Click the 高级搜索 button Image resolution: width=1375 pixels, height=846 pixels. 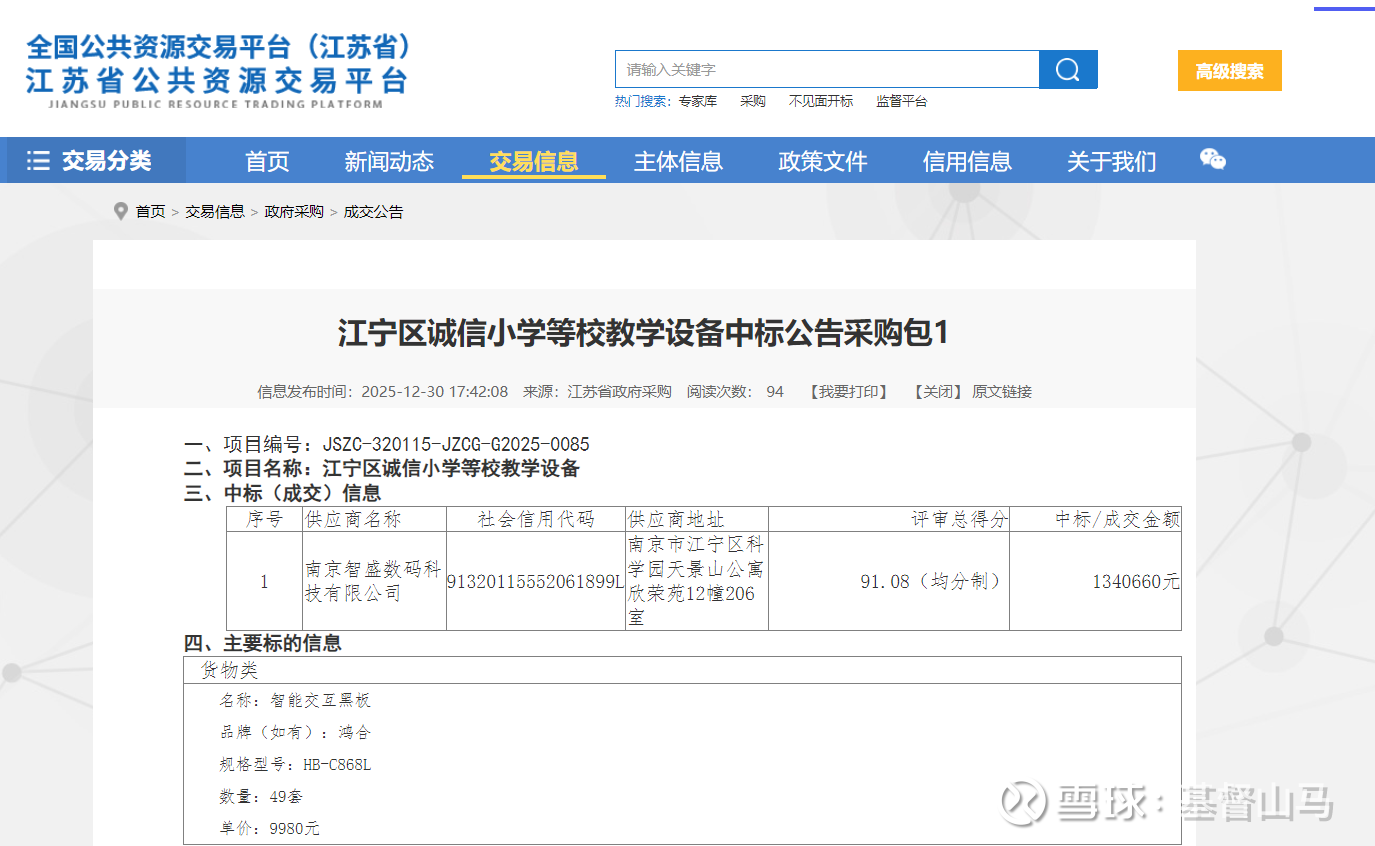1229,71
